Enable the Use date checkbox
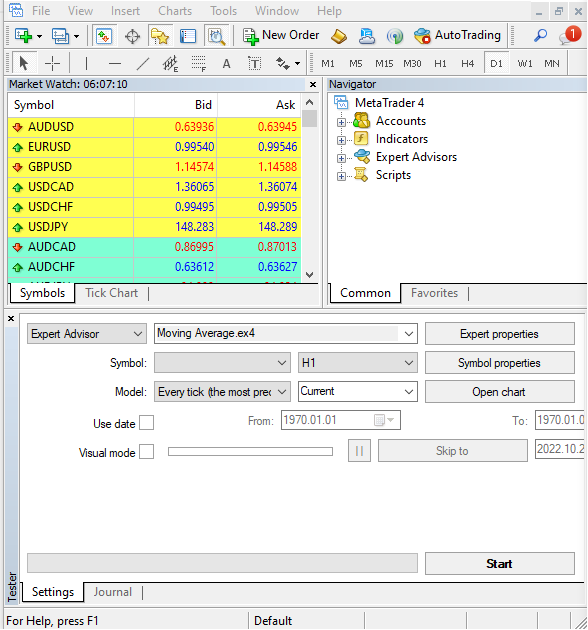Image resolution: width=588 pixels, height=630 pixels. tap(147, 423)
